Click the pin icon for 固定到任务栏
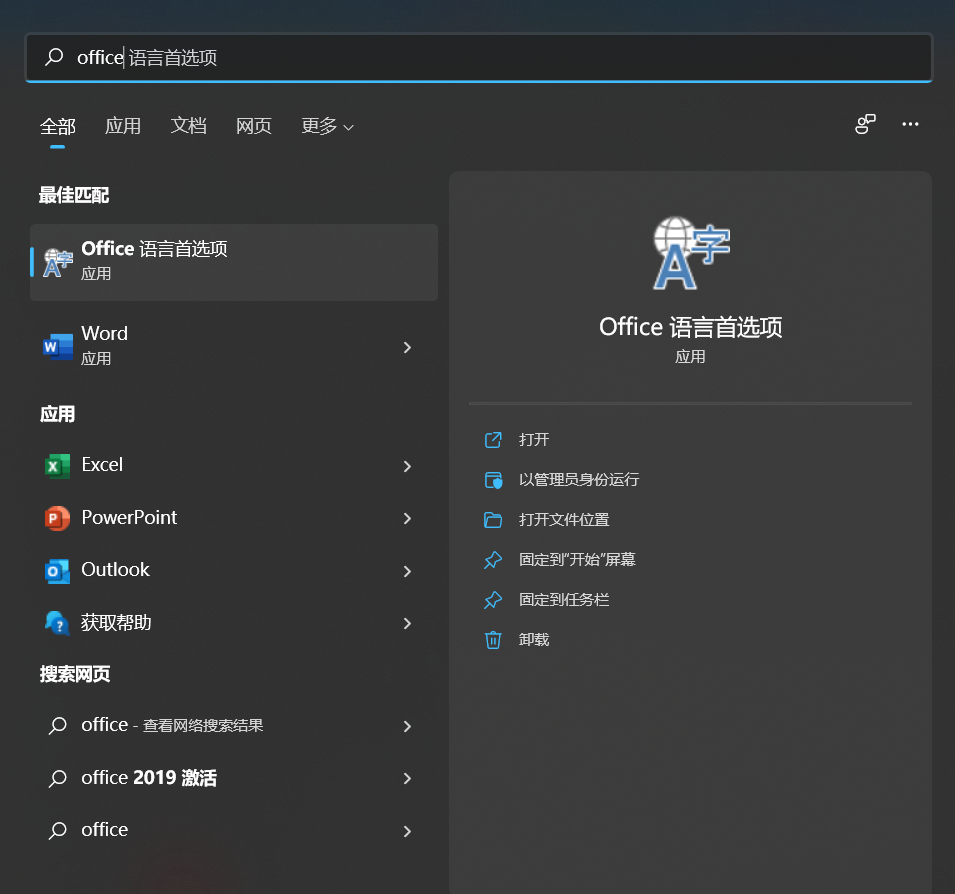This screenshot has height=894, width=955. click(x=493, y=600)
